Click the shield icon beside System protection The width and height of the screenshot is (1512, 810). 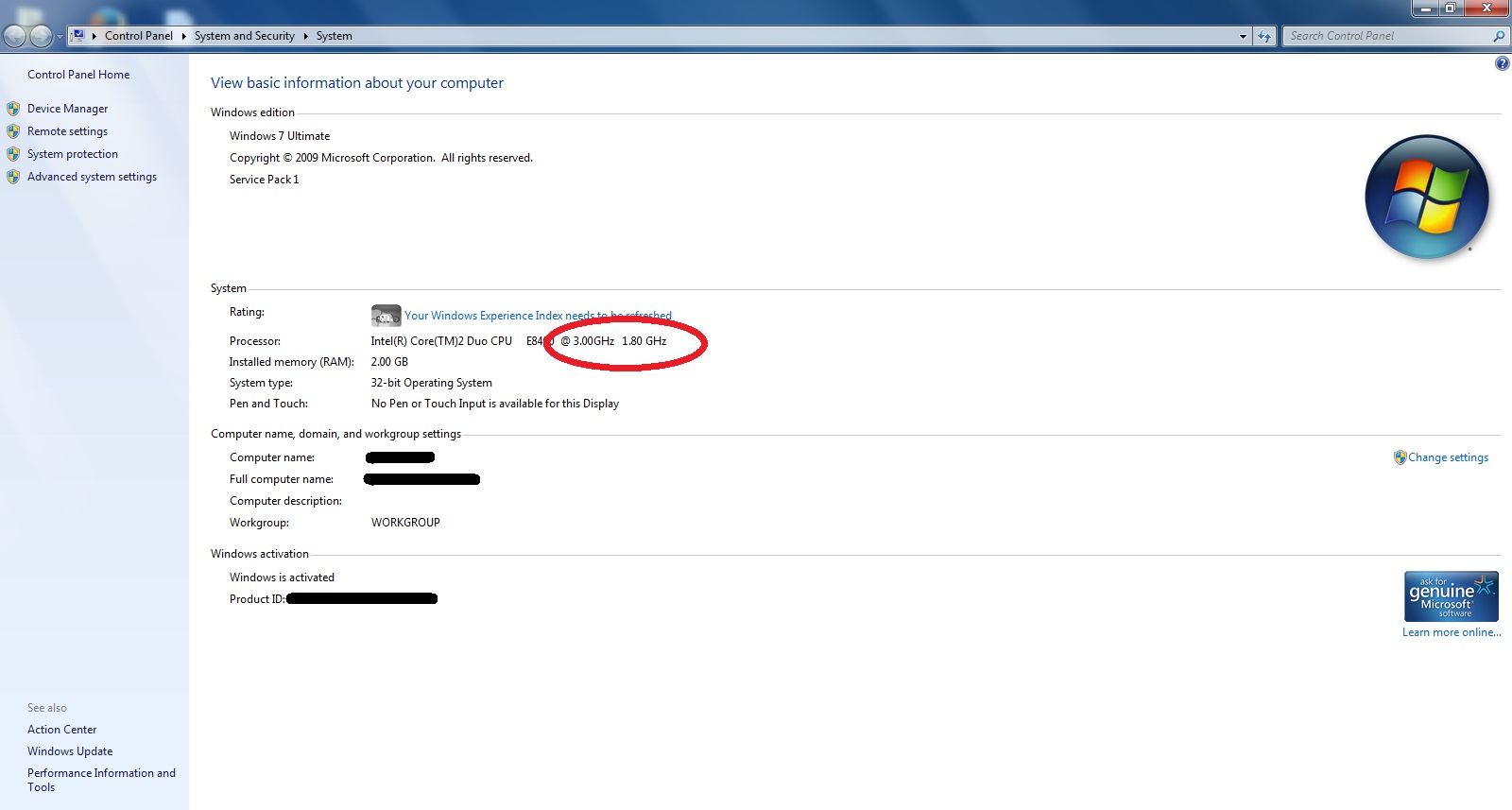pos(13,154)
